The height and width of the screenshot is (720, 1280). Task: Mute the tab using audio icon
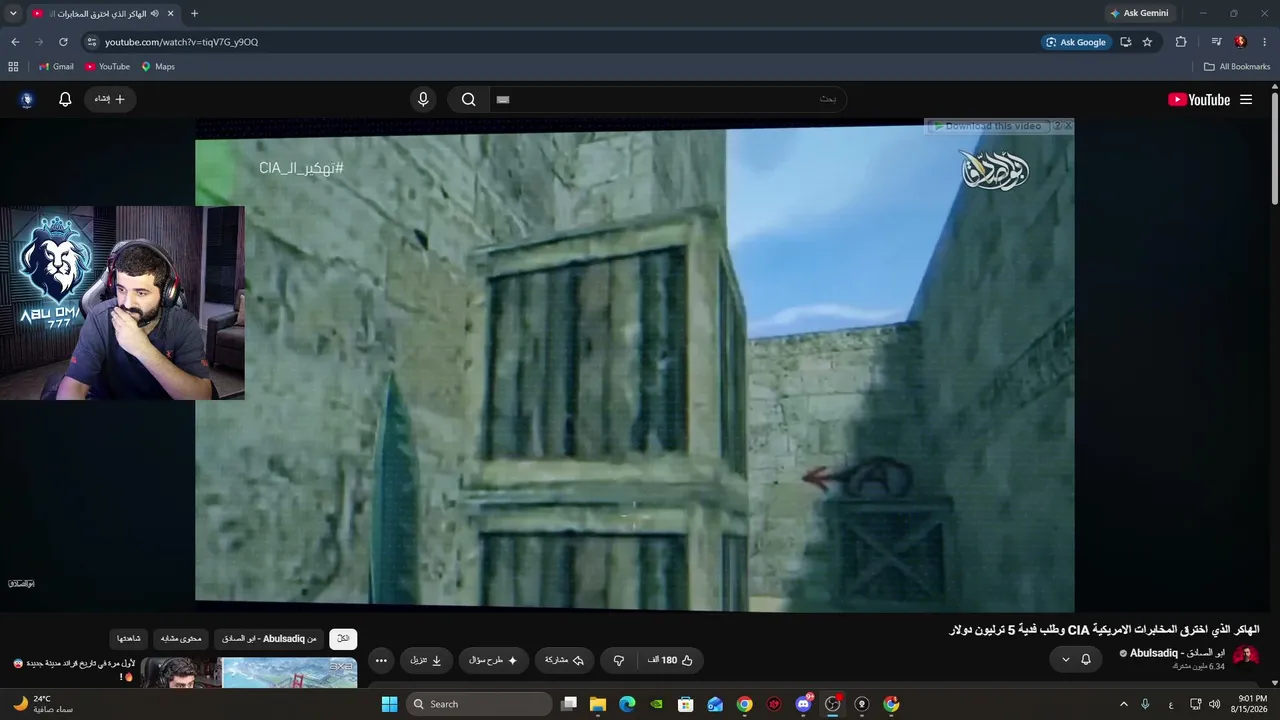tap(155, 14)
